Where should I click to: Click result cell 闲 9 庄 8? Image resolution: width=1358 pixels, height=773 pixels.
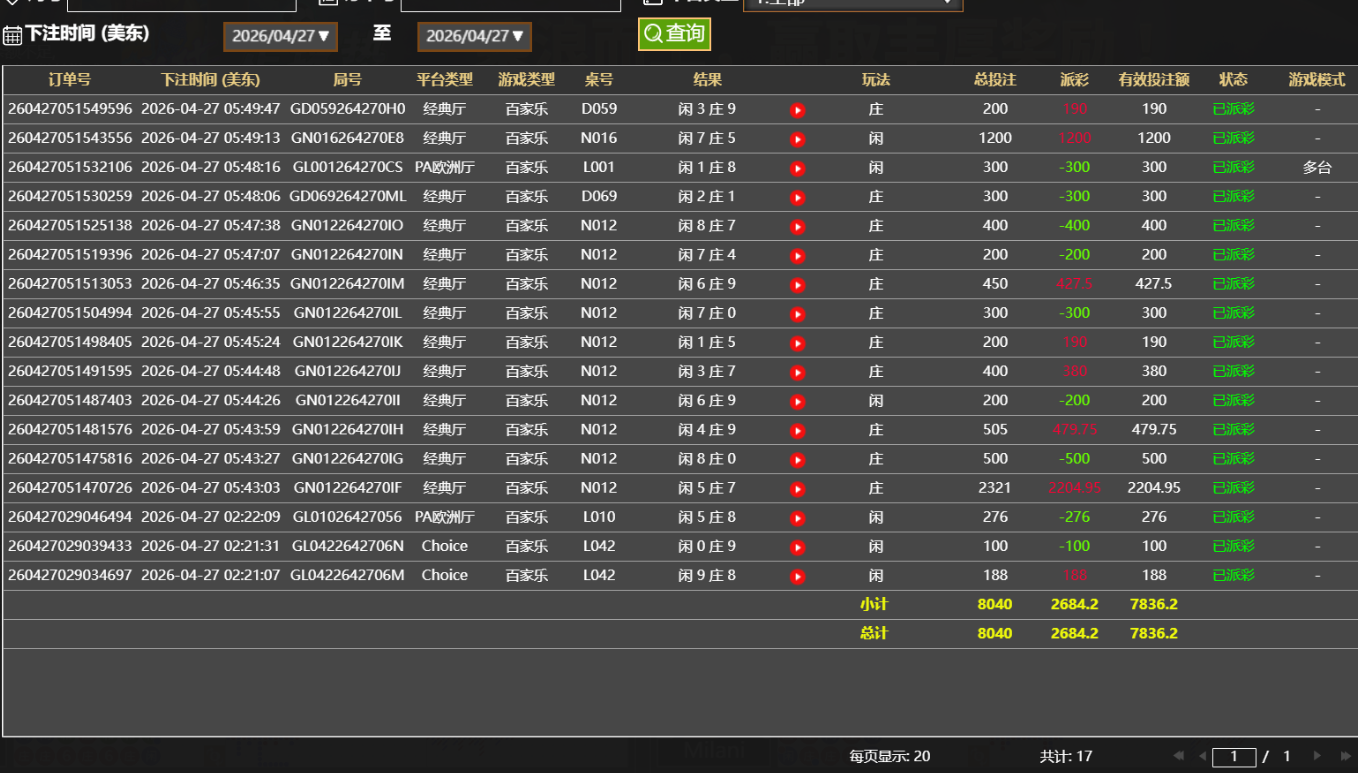point(707,575)
